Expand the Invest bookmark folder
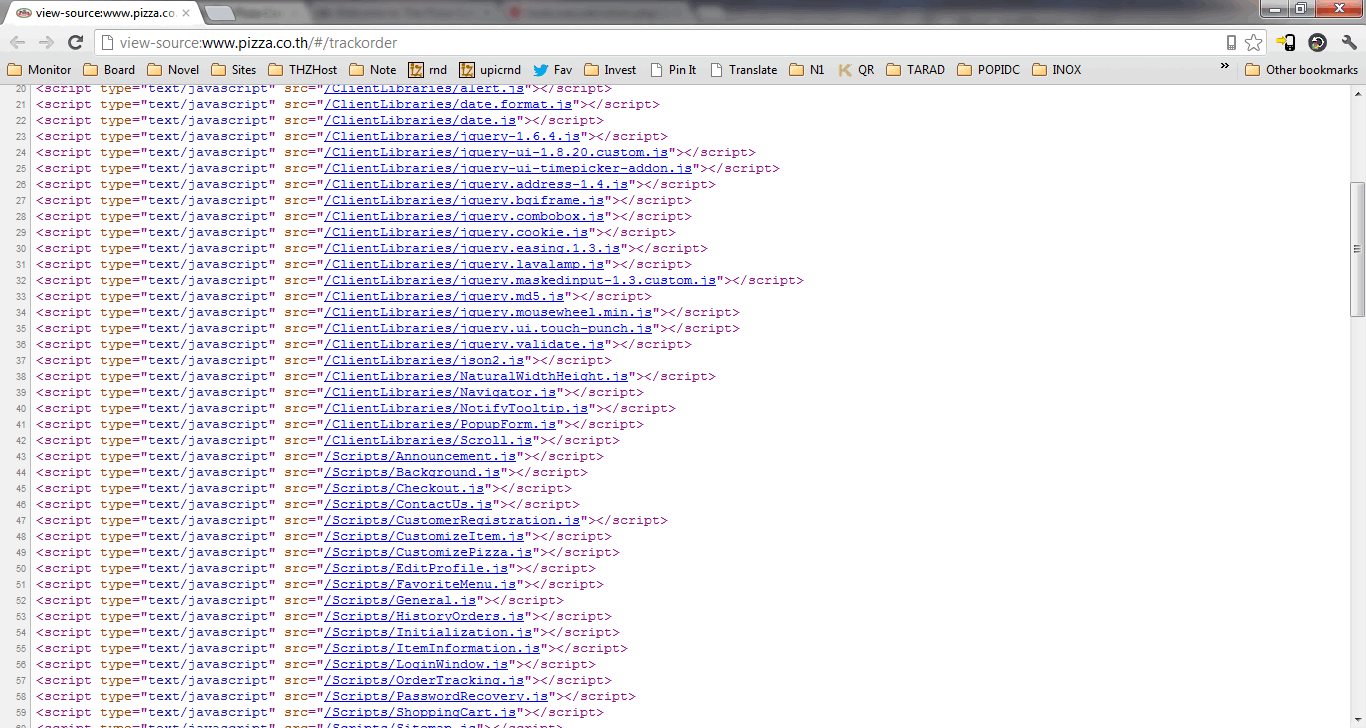This screenshot has width=1366, height=728. 610,70
